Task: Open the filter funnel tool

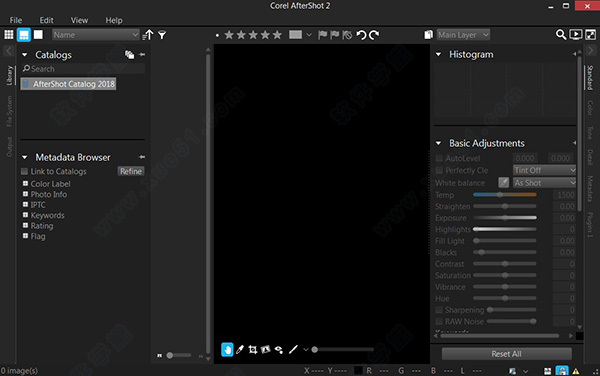Action: (x=162, y=35)
